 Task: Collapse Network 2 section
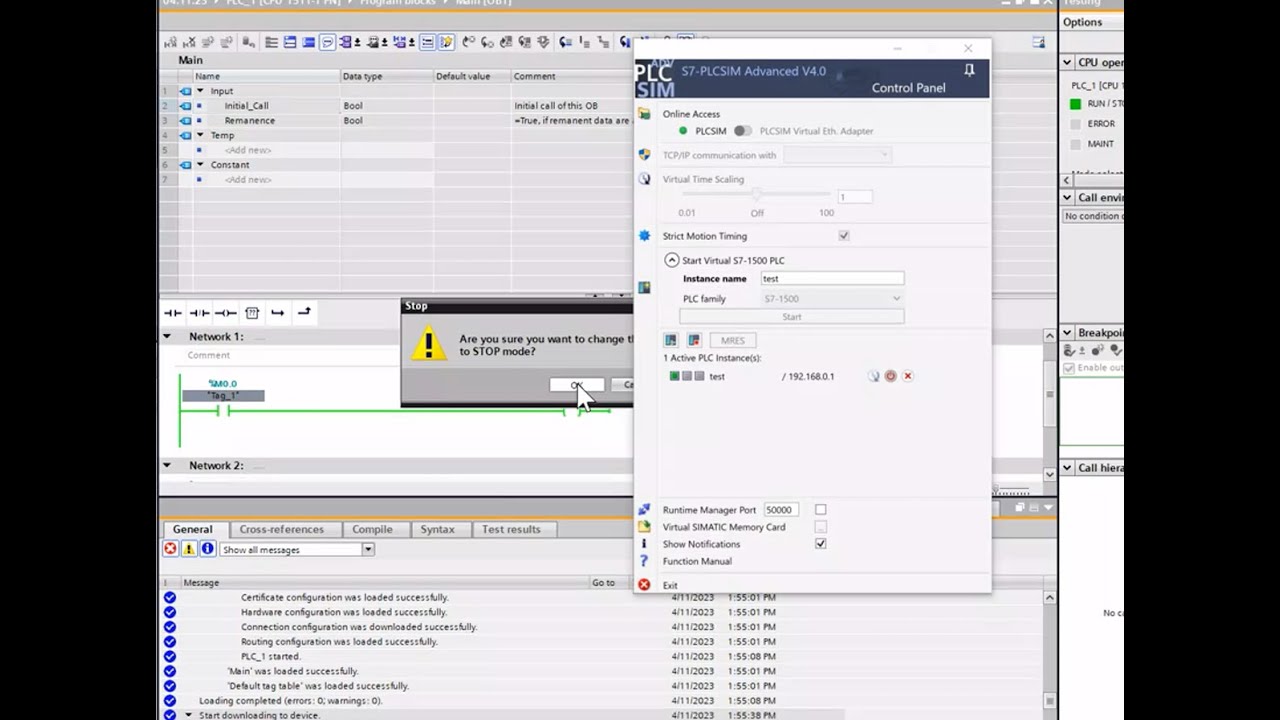[167, 465]
